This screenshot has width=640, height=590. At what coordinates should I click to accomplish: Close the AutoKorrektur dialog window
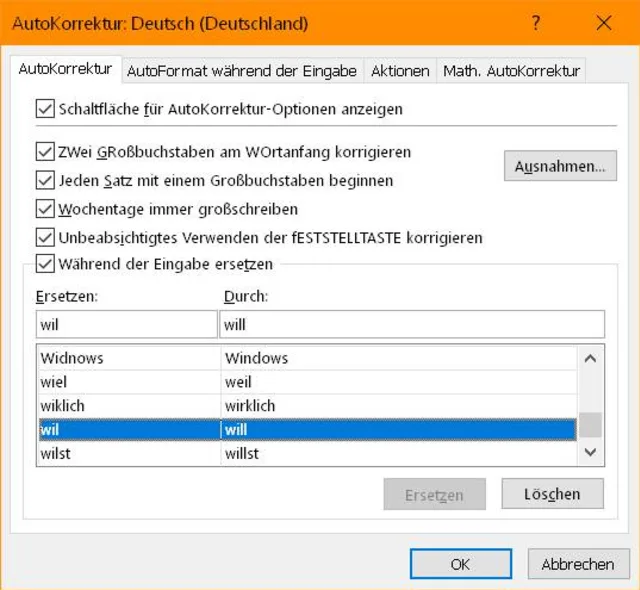(603, 24)
